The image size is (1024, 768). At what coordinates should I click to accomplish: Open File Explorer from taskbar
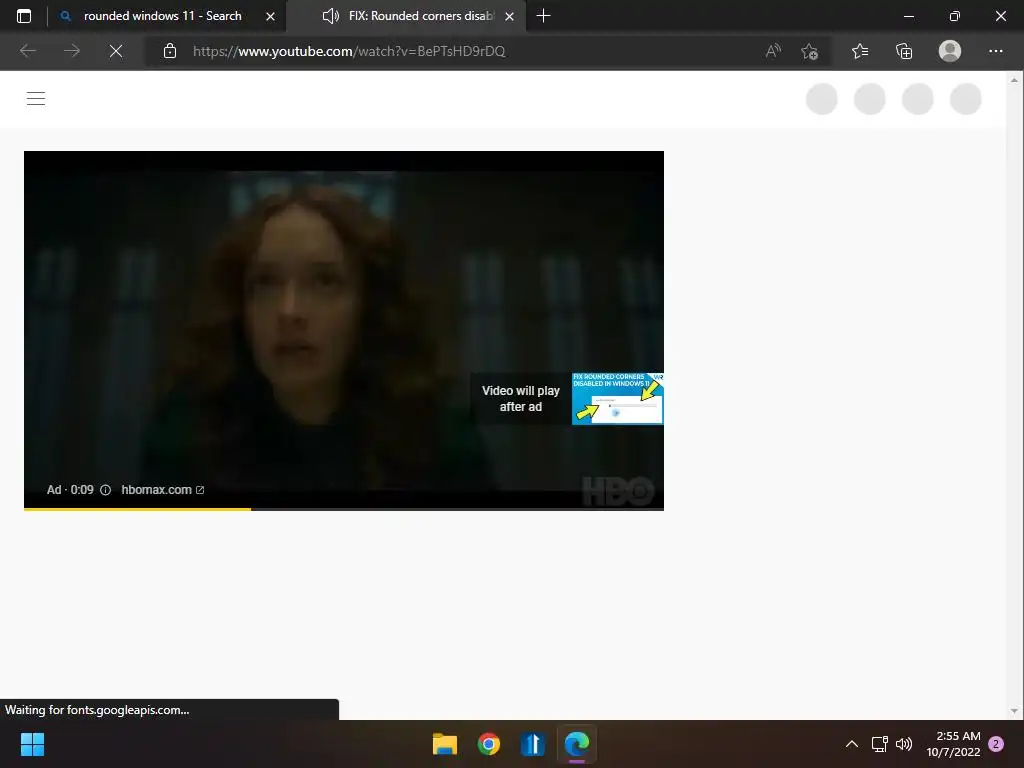click(x=445, y=744)
